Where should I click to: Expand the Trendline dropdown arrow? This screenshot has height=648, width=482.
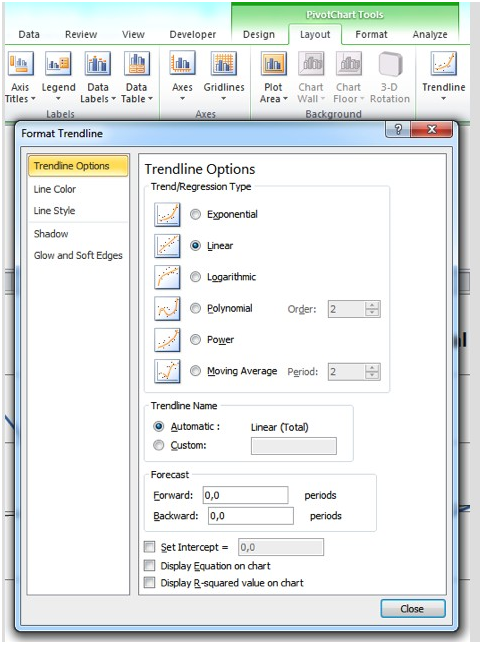click(x=444, y=99)
